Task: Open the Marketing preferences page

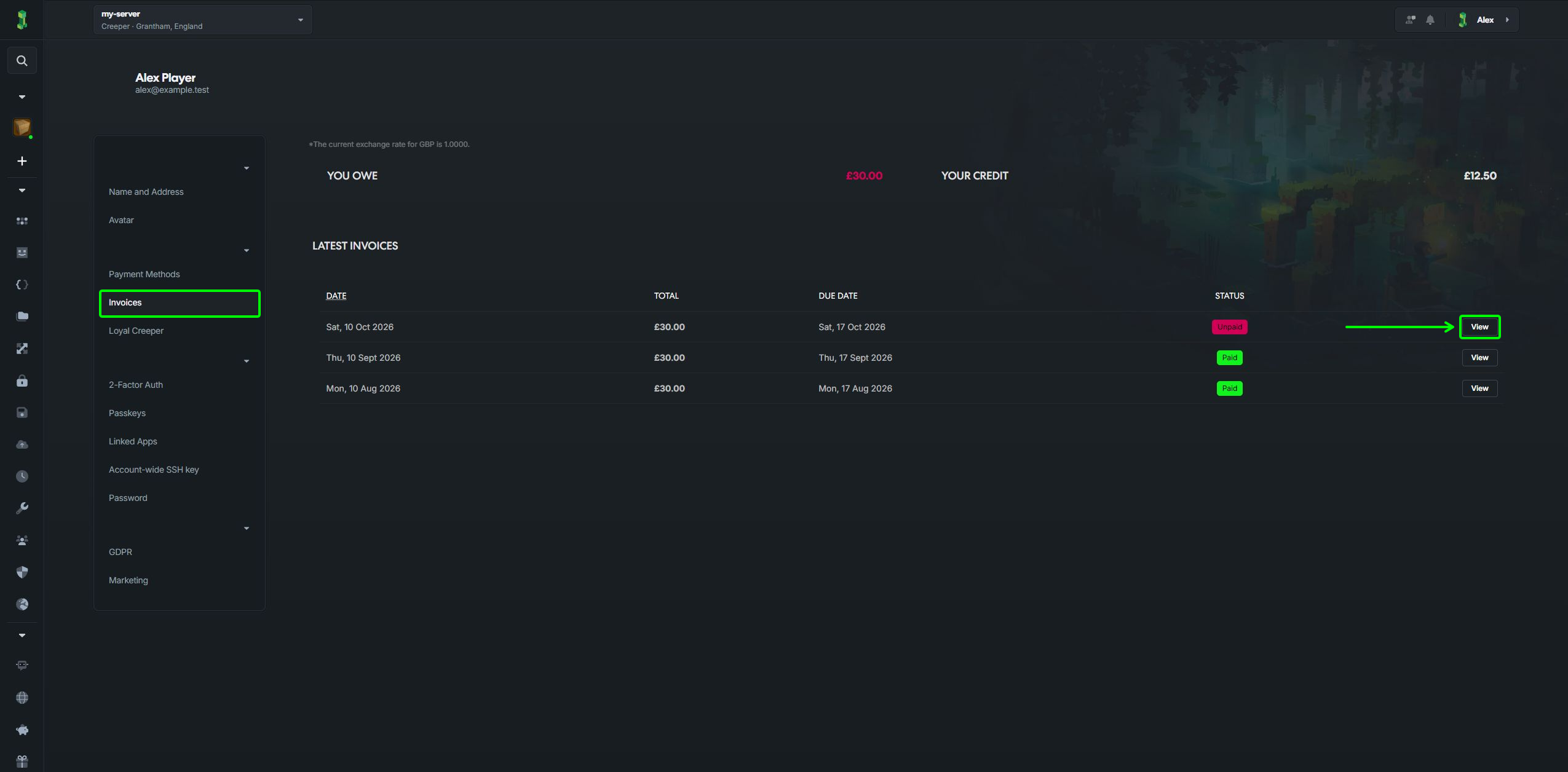Action: pyautogui.click(x=129, y=580)
